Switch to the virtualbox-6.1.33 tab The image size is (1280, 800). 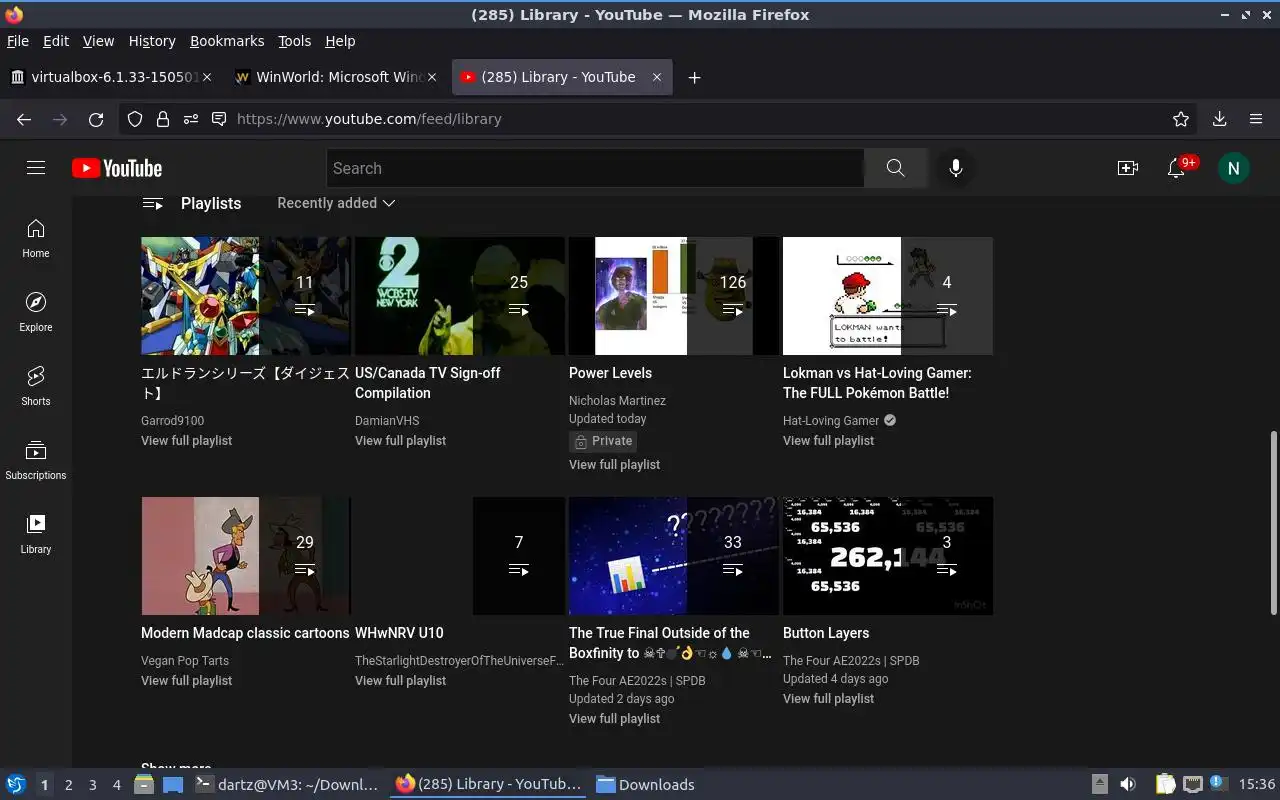pos(110,77)
